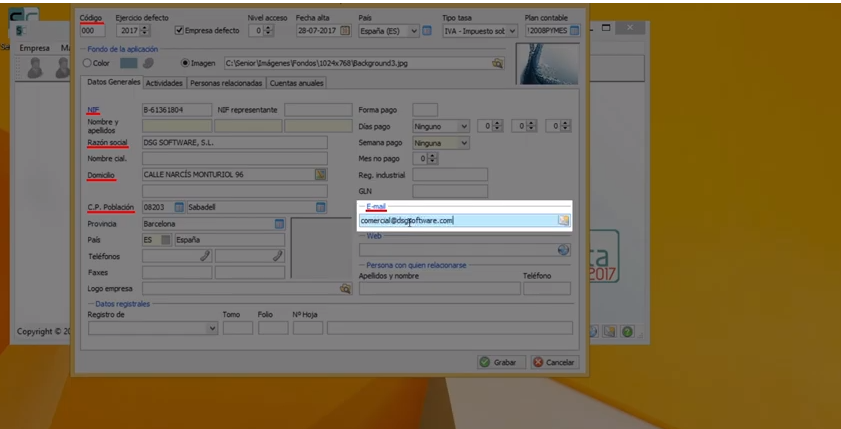Viewport: 841px width, 429px height.
Task: Open the Provincia lookup icon beside Barcelona
Action: pos(280,224)
